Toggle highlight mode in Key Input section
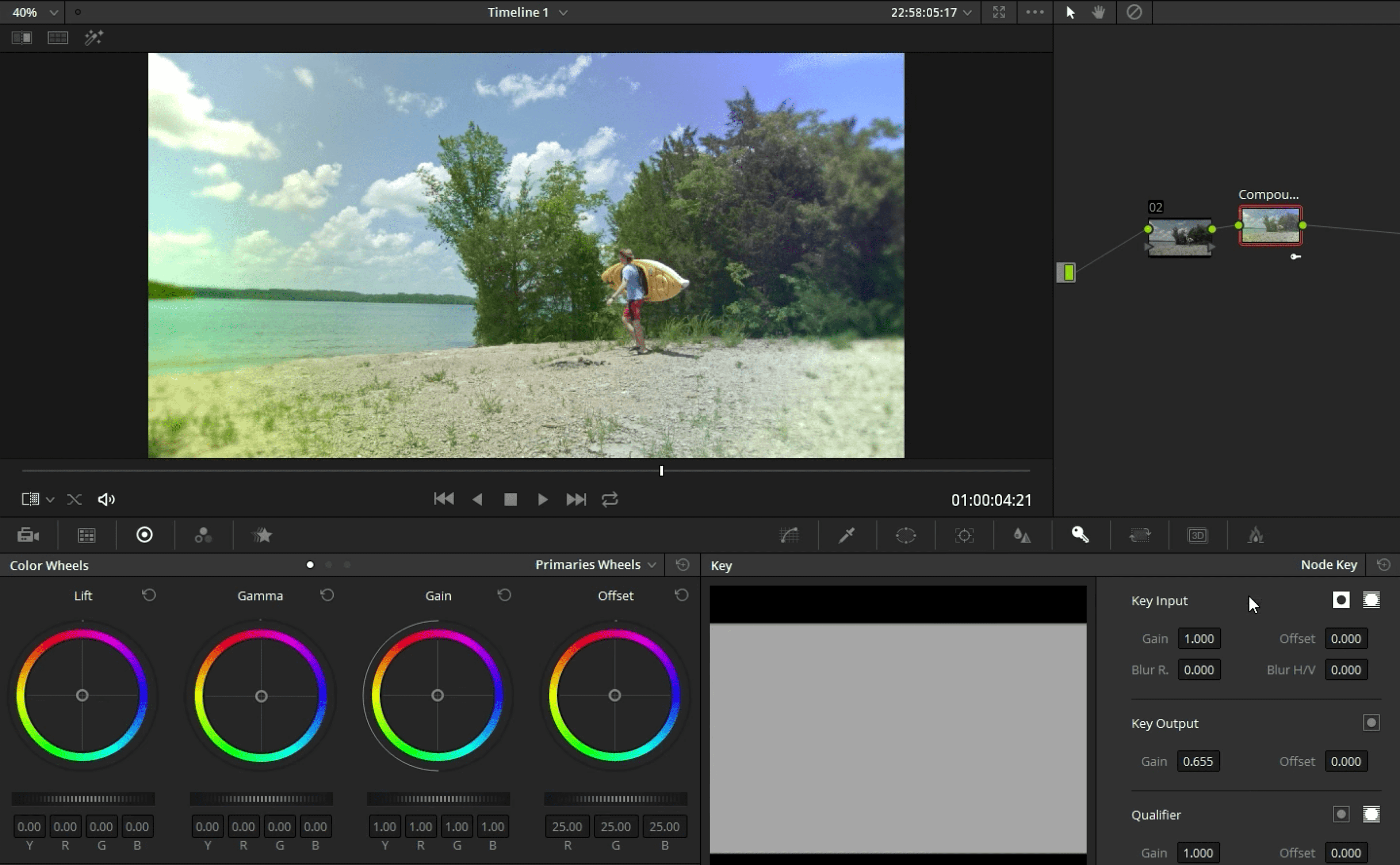Screen dimensions: 1400x865 click(1372, 600)
